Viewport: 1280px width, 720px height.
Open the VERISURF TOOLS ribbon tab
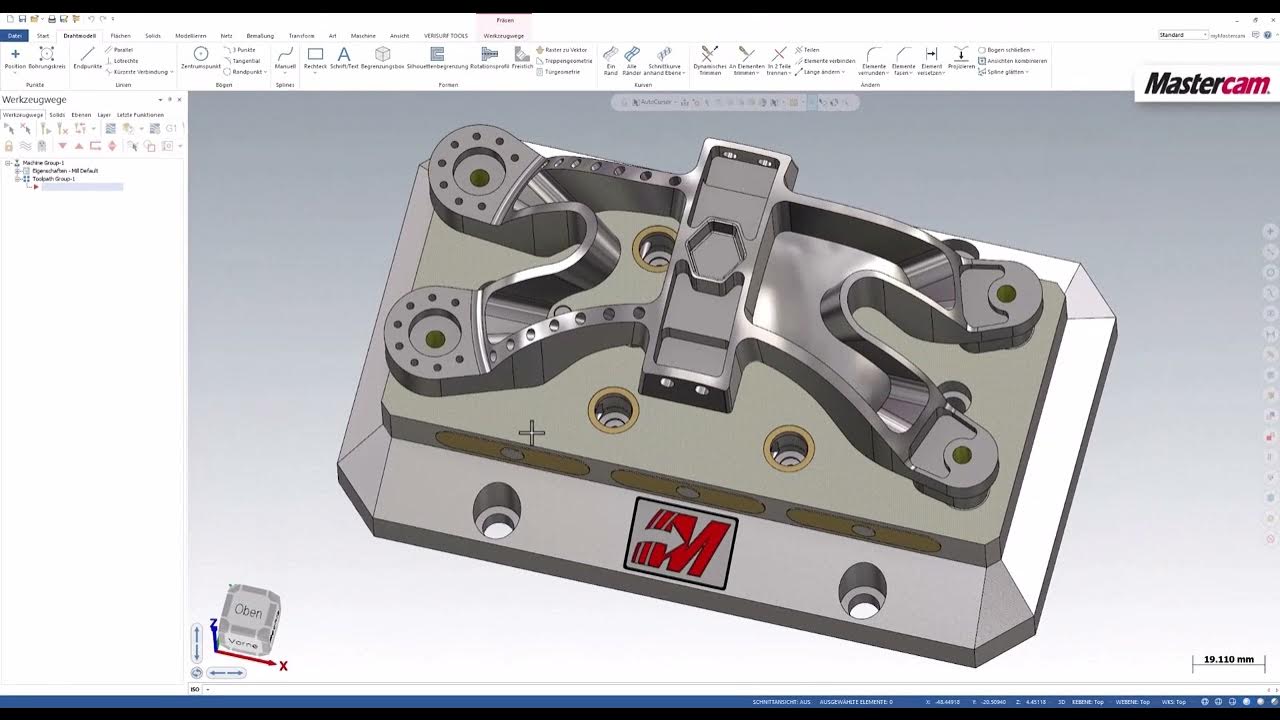click(x=446, y=35)
